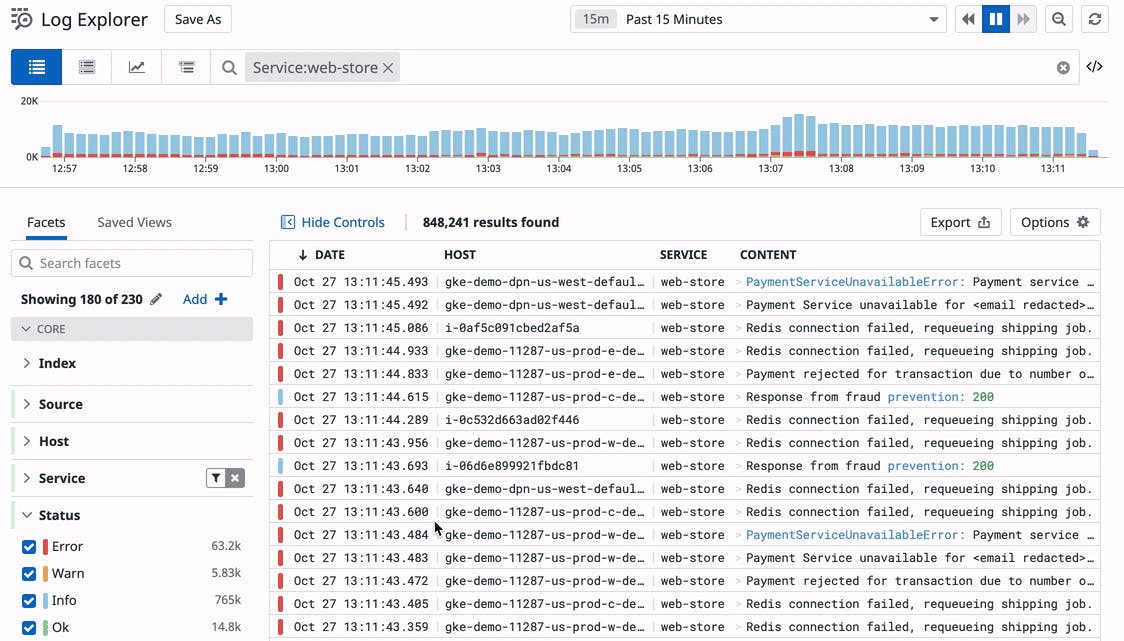Pause the live tail stream
This screenshot has height=641, width=1124.
coord(995,18)
